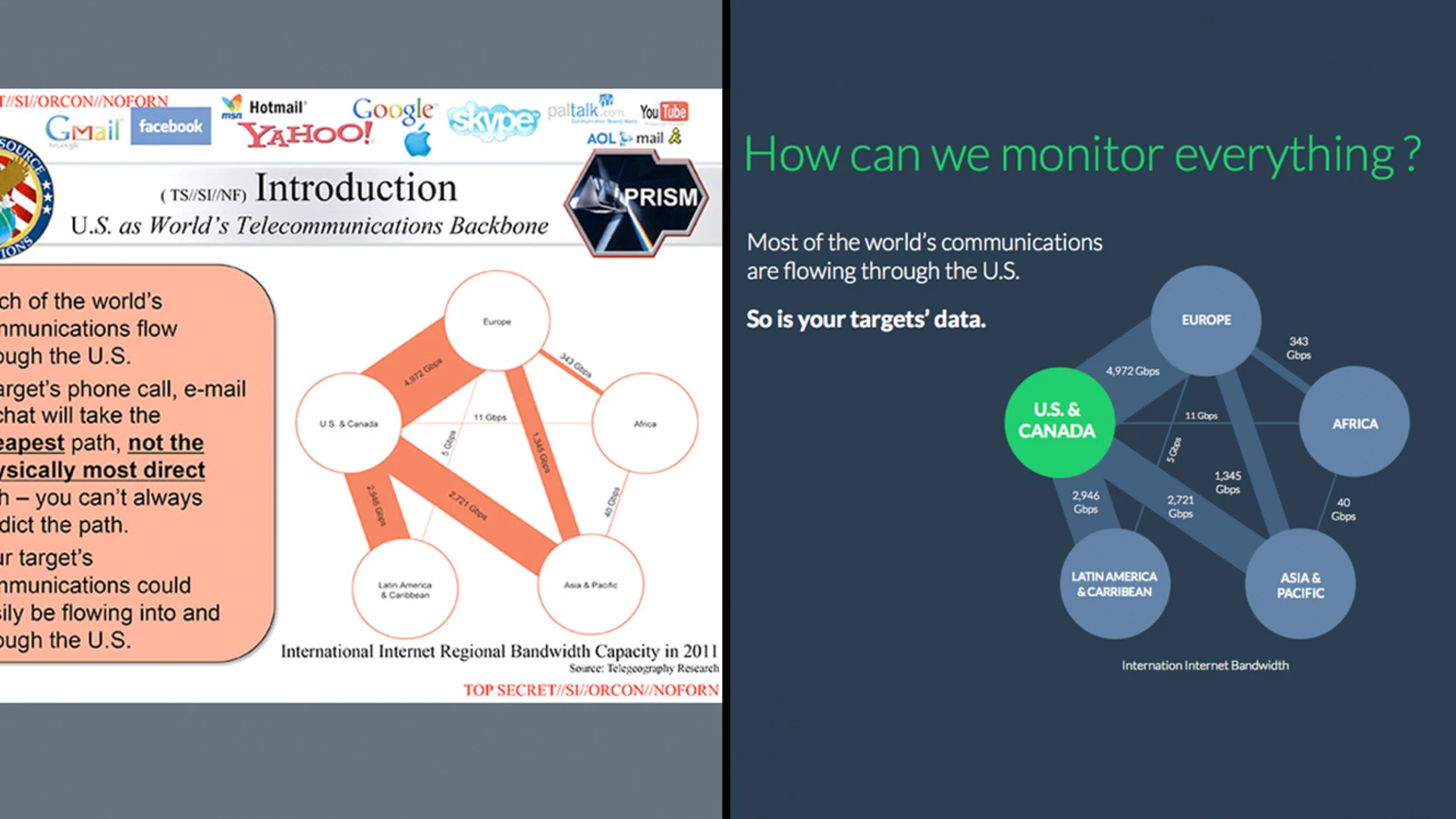
Task: Click the YouTube logo
Action: (664, 111)
